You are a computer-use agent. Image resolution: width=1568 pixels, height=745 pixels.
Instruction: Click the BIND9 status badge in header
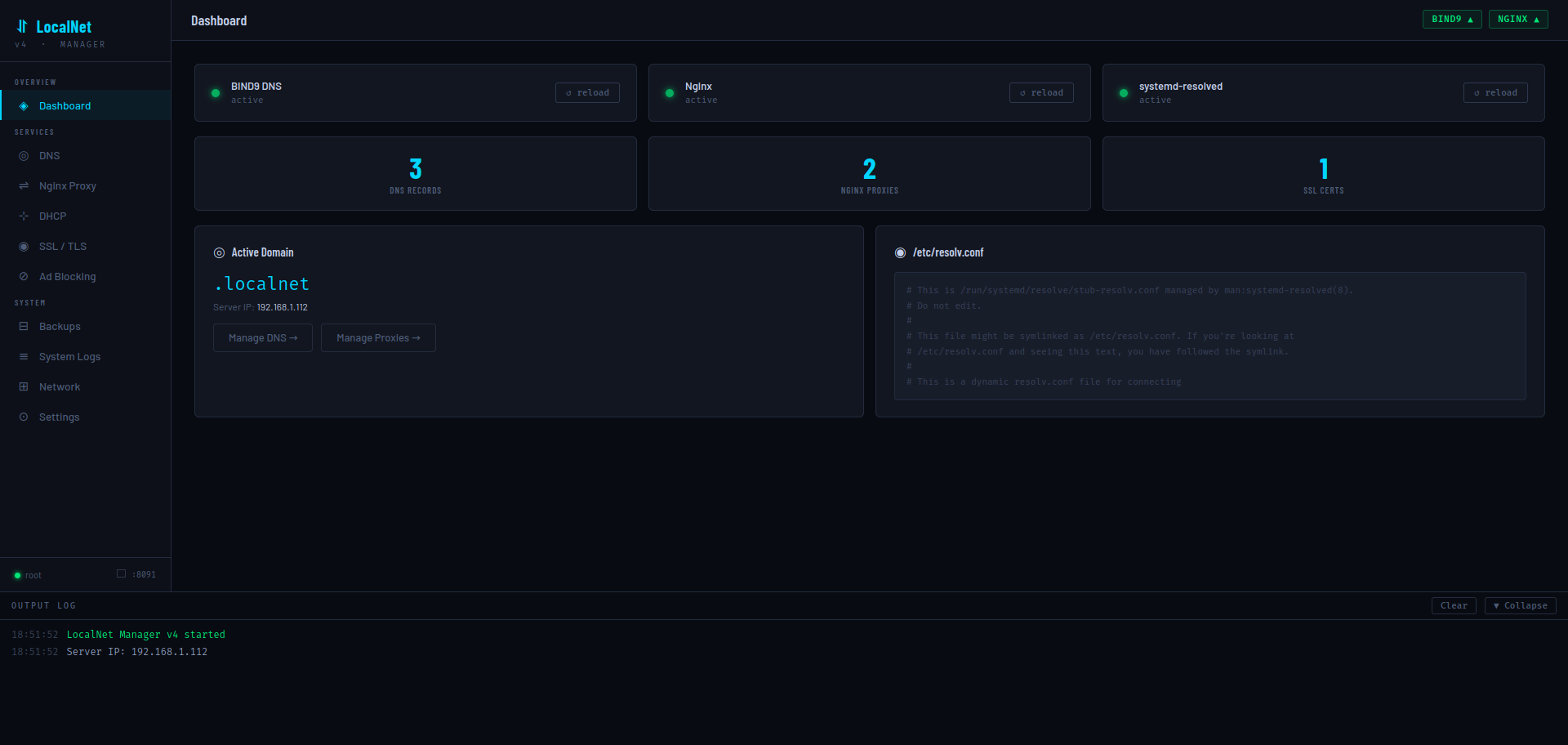tap(1452, 20)
